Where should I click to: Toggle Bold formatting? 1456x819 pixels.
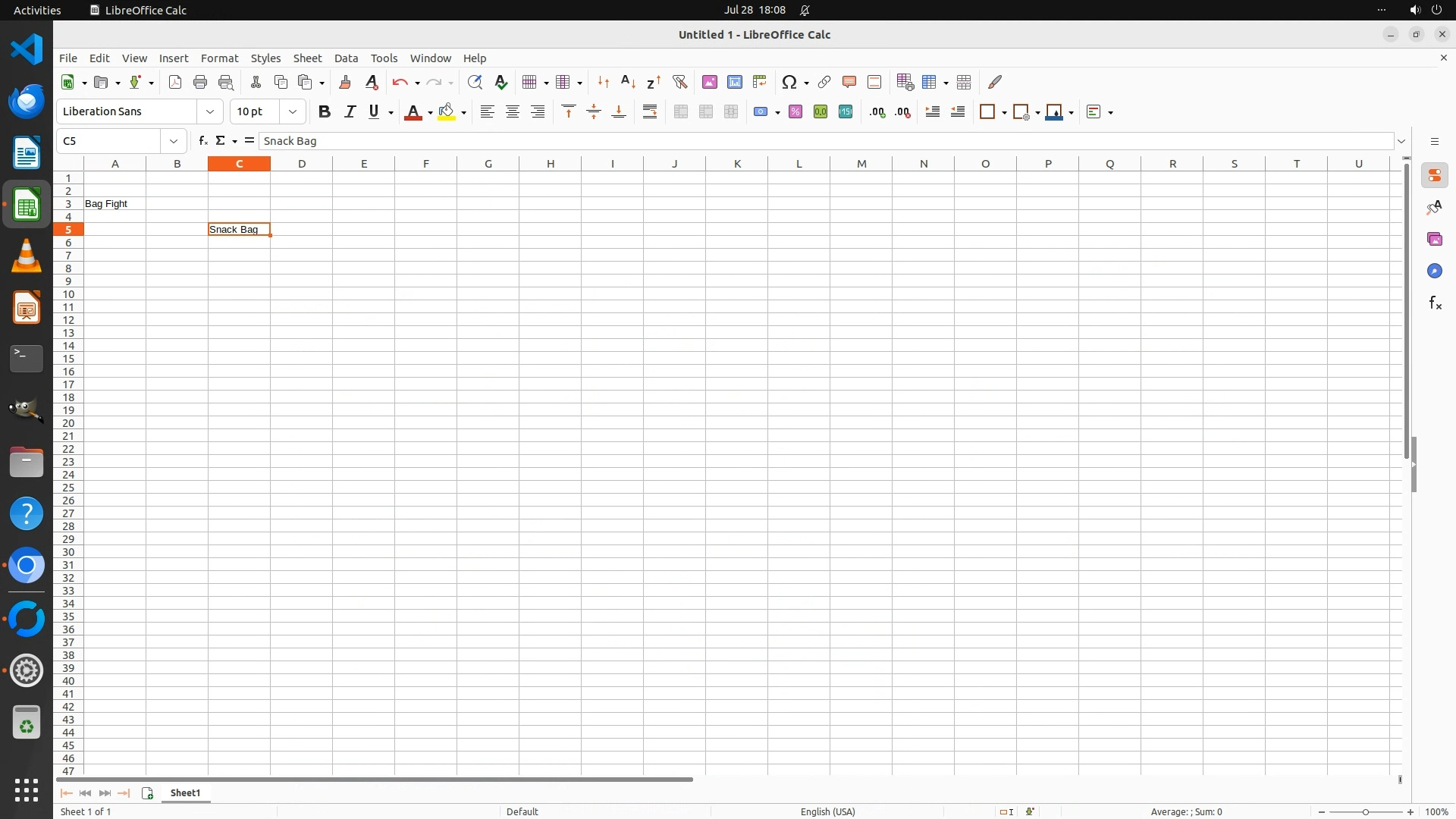coord(325,111)
